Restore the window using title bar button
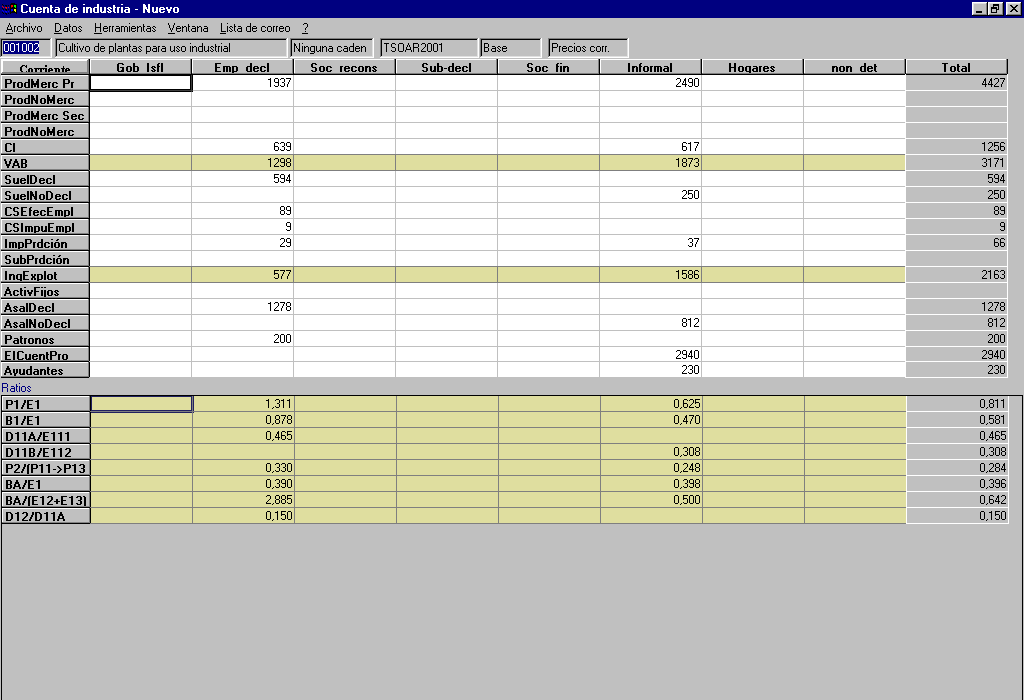The width and height of the screenshot is (1024, 700). coord(995,9)
